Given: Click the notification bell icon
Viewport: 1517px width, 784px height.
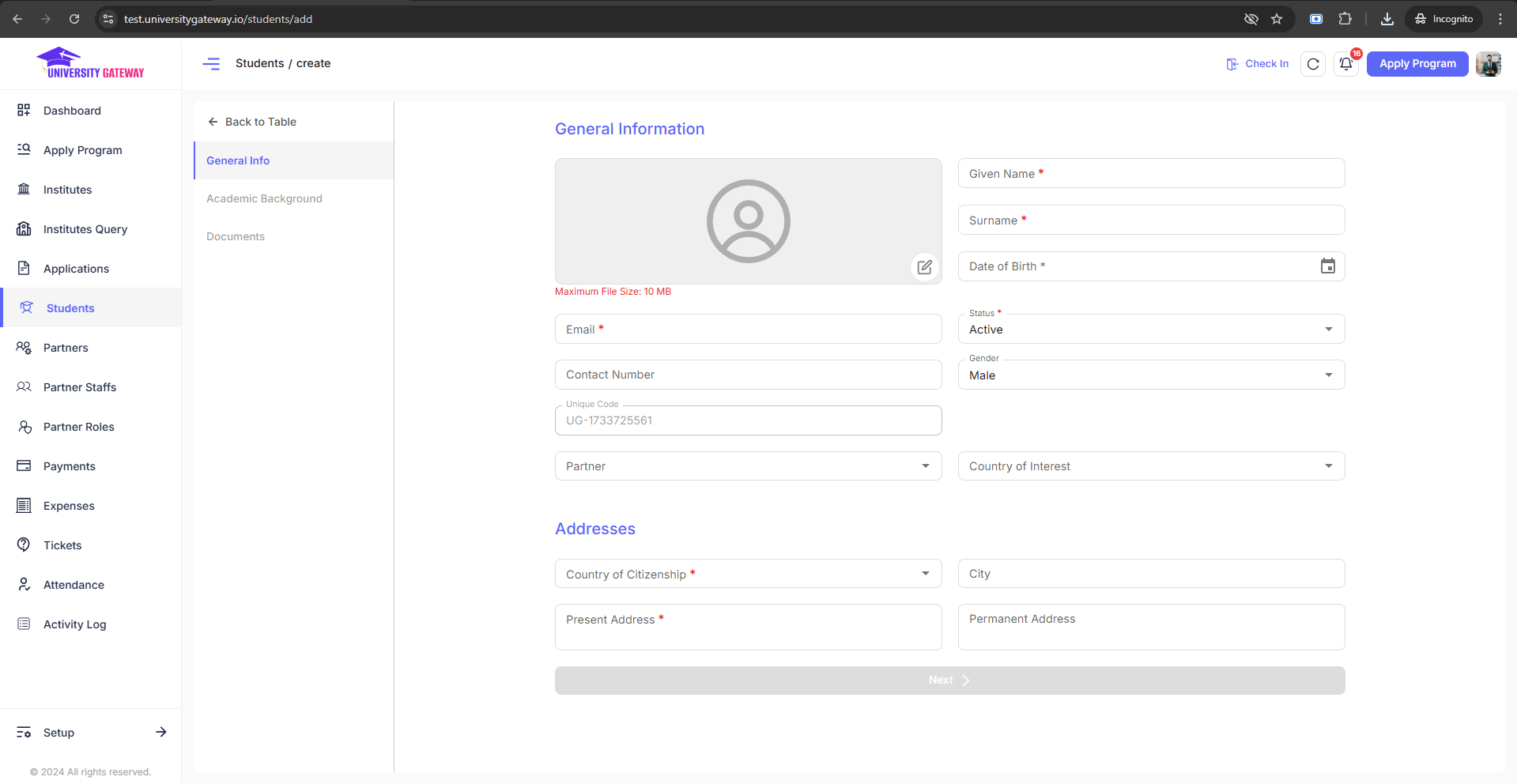Looking at the screenshot, I should click(1345, 64).
